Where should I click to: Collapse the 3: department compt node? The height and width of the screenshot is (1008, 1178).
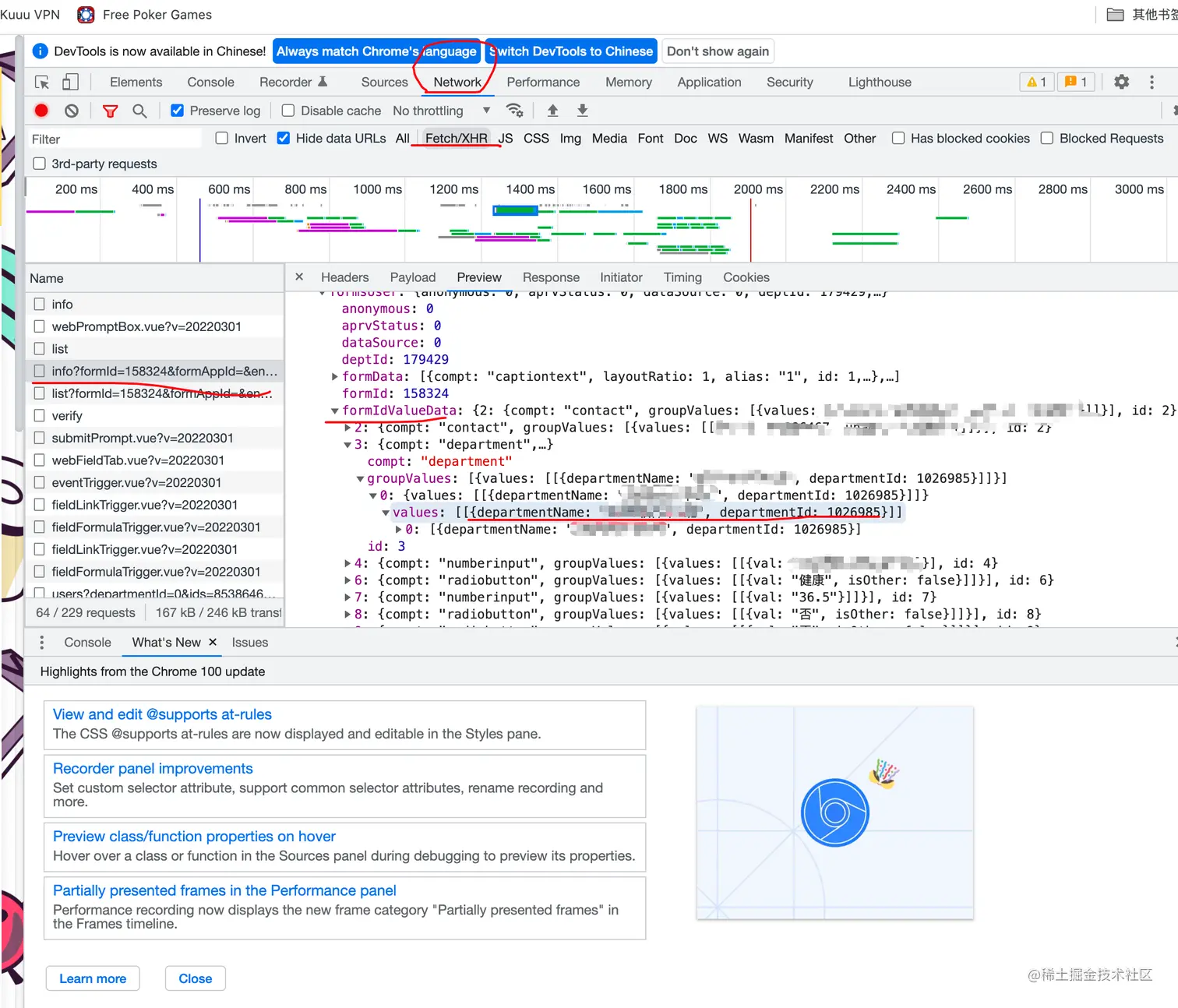coord(347,445)
